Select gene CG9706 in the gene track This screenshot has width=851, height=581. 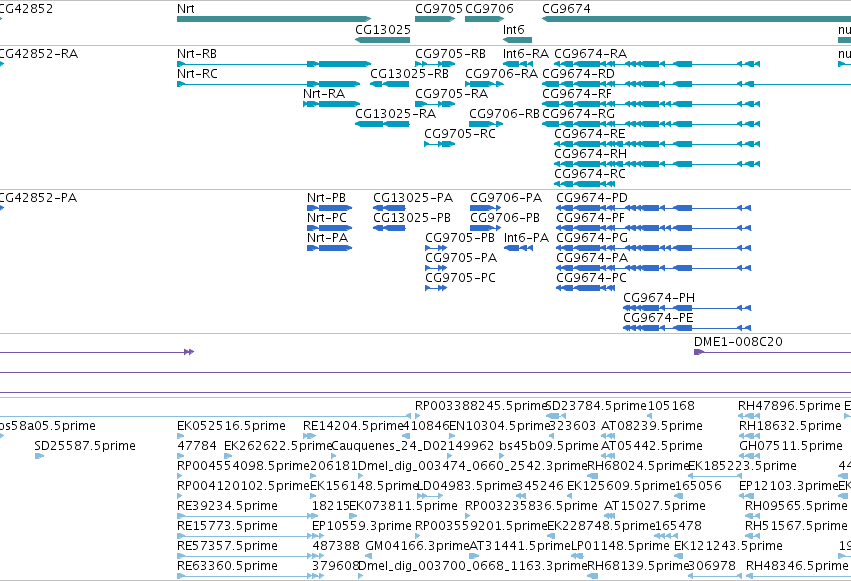tap(489, 9)
